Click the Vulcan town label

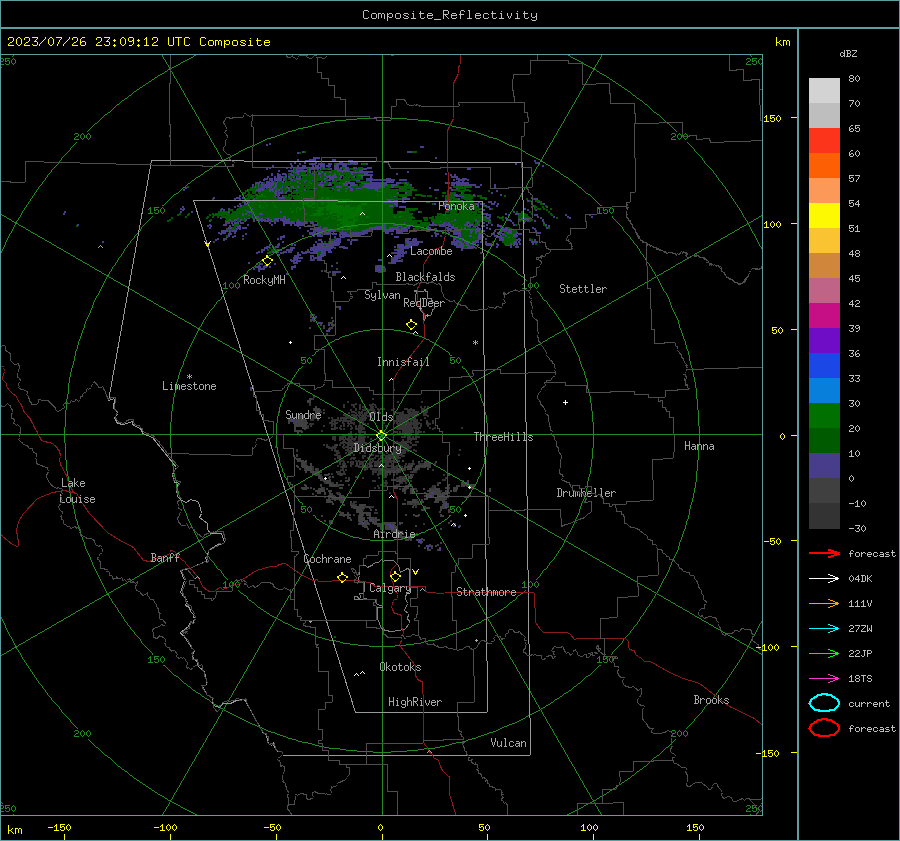pos(508,743)
